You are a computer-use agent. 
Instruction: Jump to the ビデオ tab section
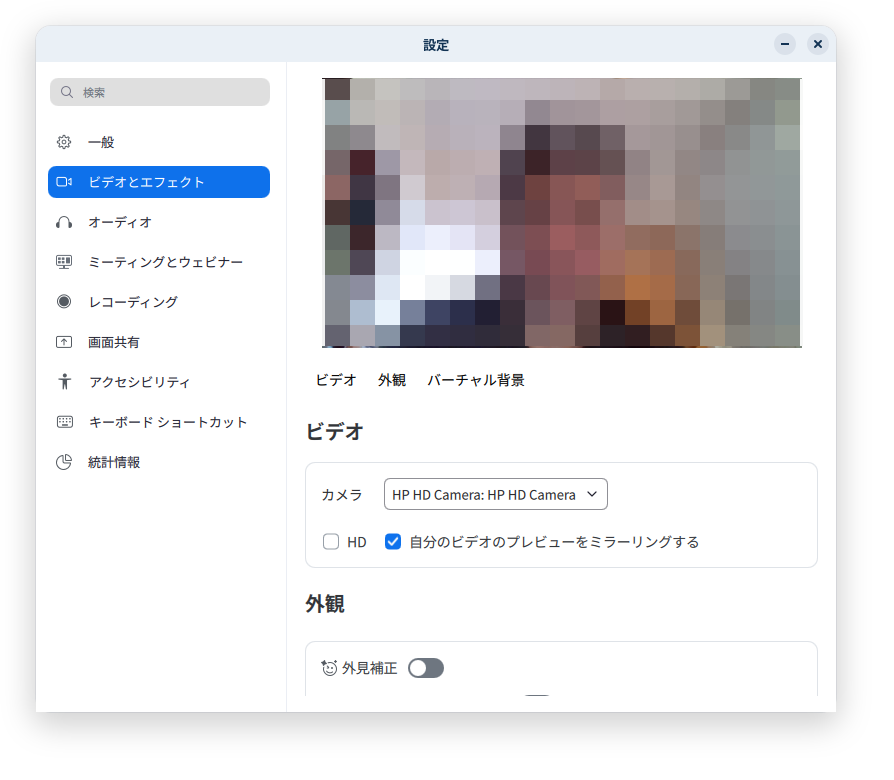pyautogui.click(x=336, y=380)
